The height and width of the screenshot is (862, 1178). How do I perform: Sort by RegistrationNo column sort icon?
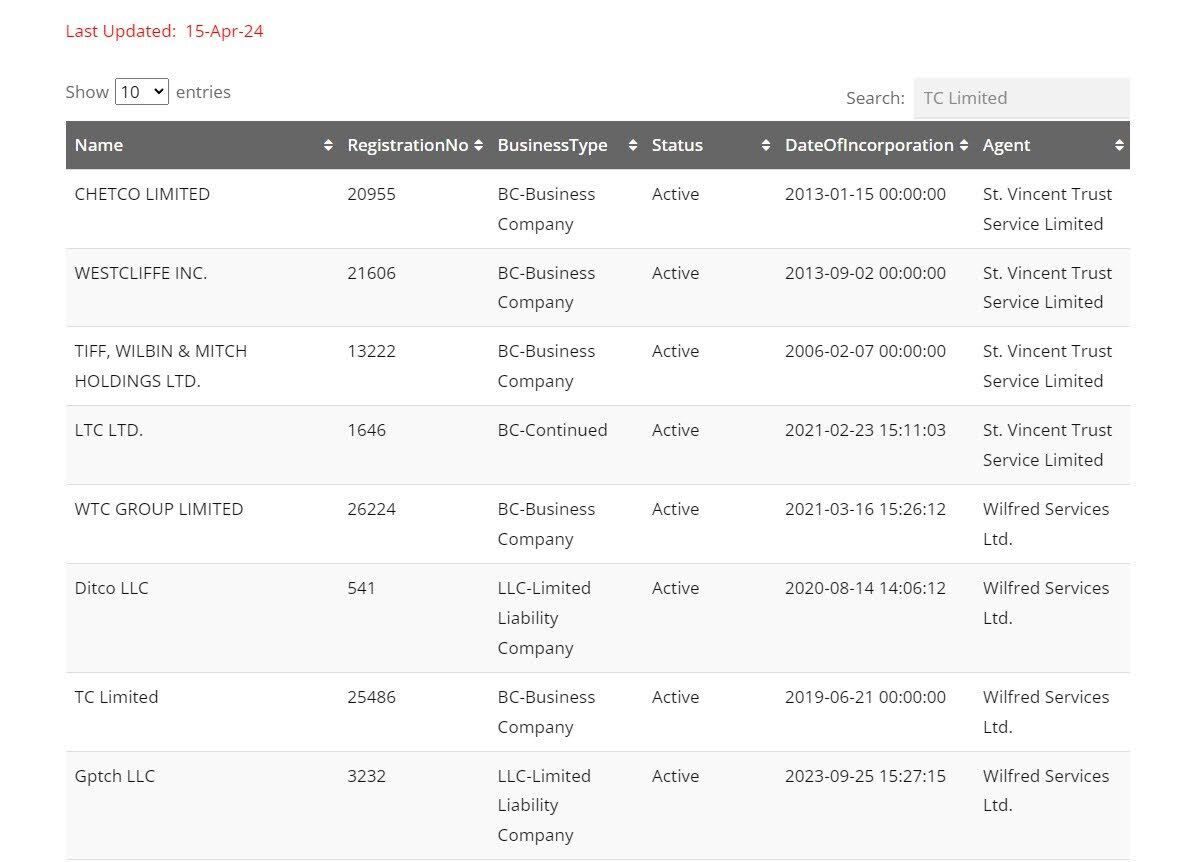tap(479, 145)
